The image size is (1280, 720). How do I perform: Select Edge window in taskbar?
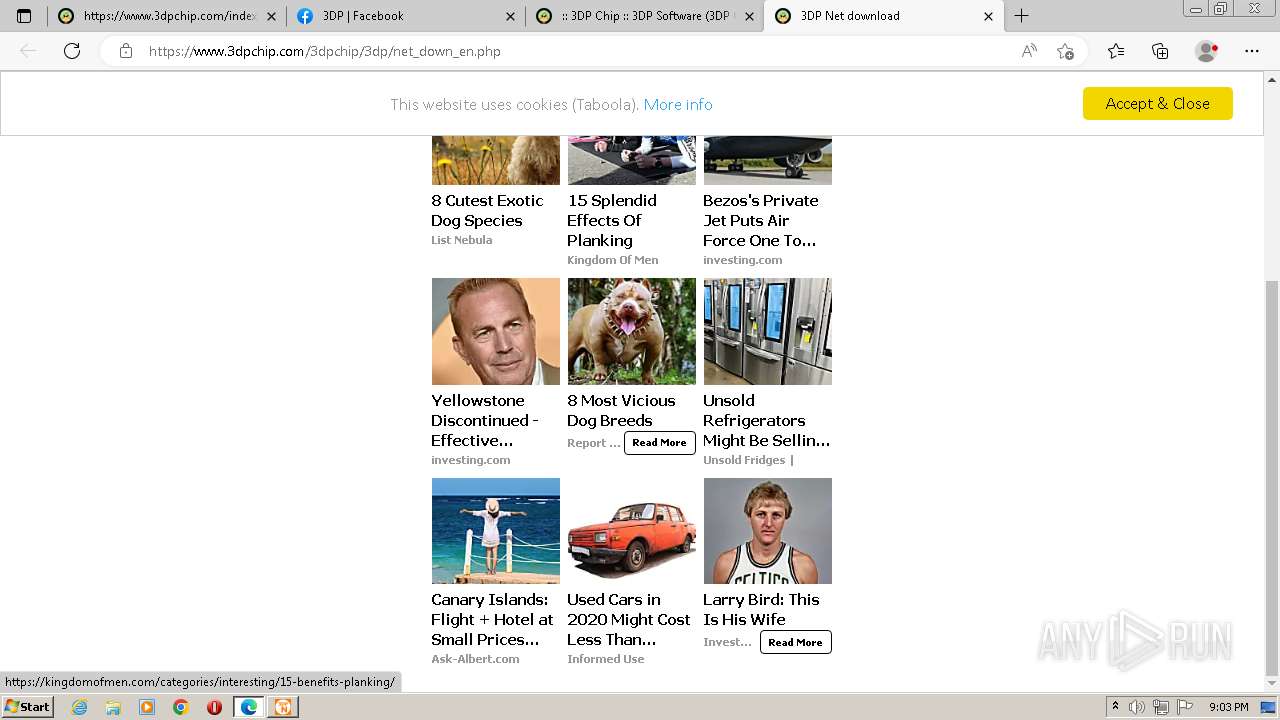[x=249, y=707]
